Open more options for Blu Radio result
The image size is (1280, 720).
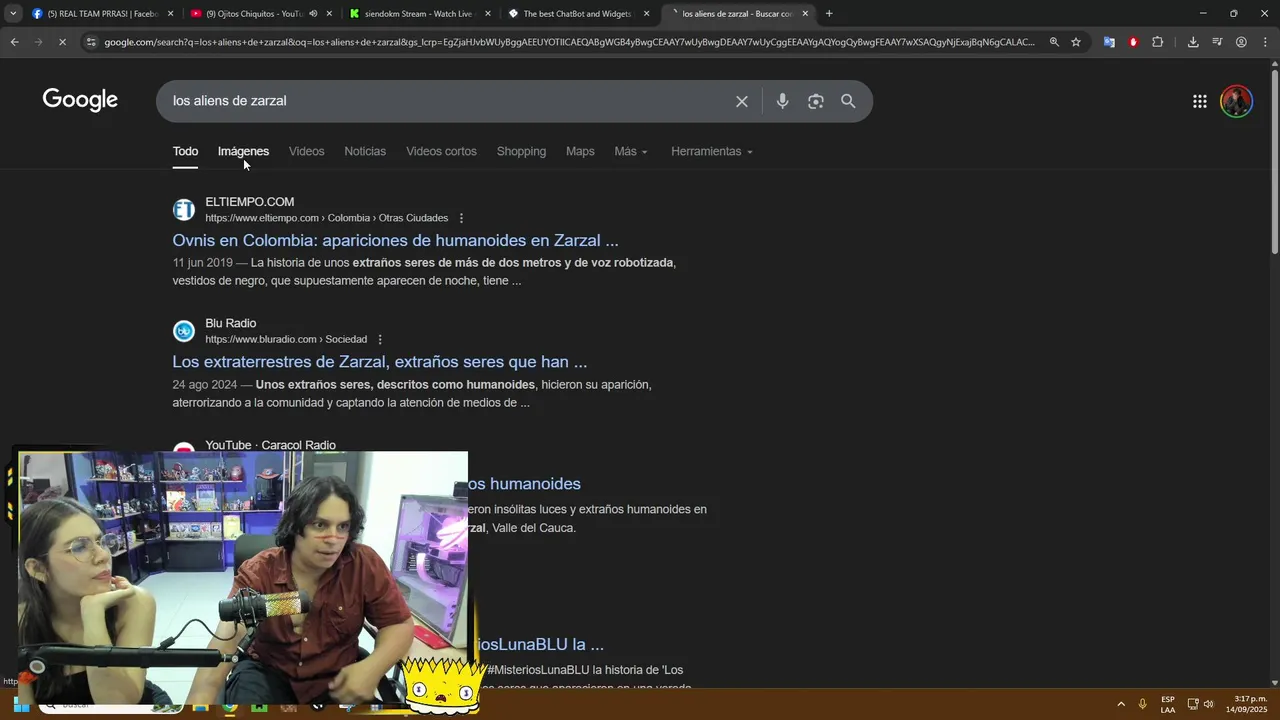coord(380,339)
